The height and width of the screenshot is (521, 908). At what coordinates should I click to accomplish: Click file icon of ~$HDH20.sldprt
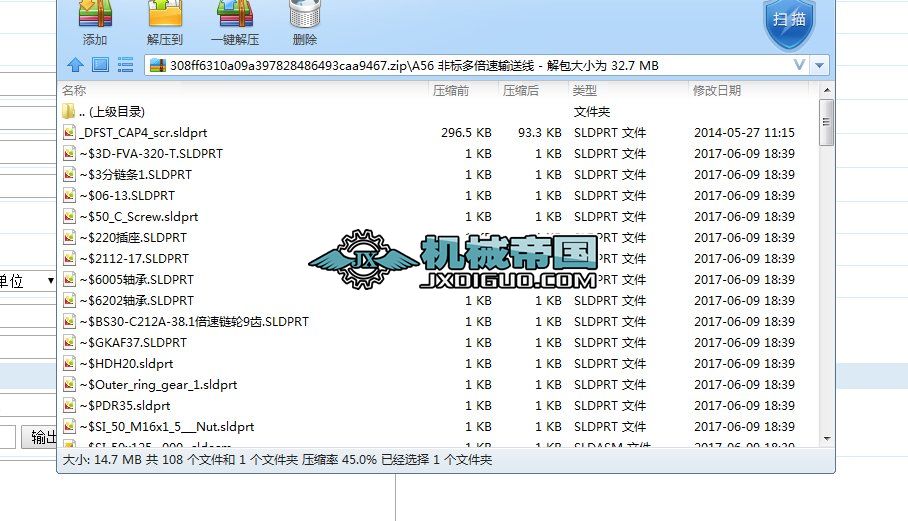click(x=69, y=364)
